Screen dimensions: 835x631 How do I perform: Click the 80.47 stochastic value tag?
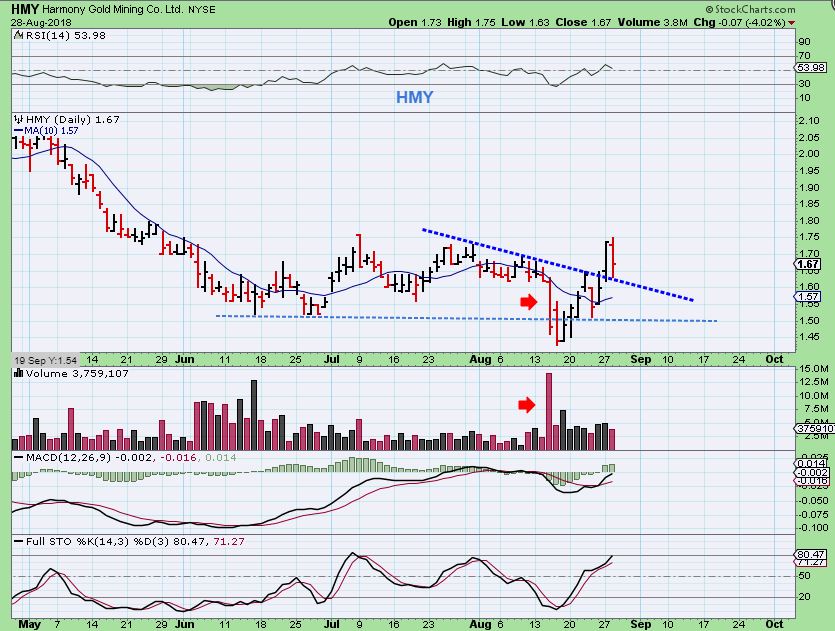click(x=811, y=554)
